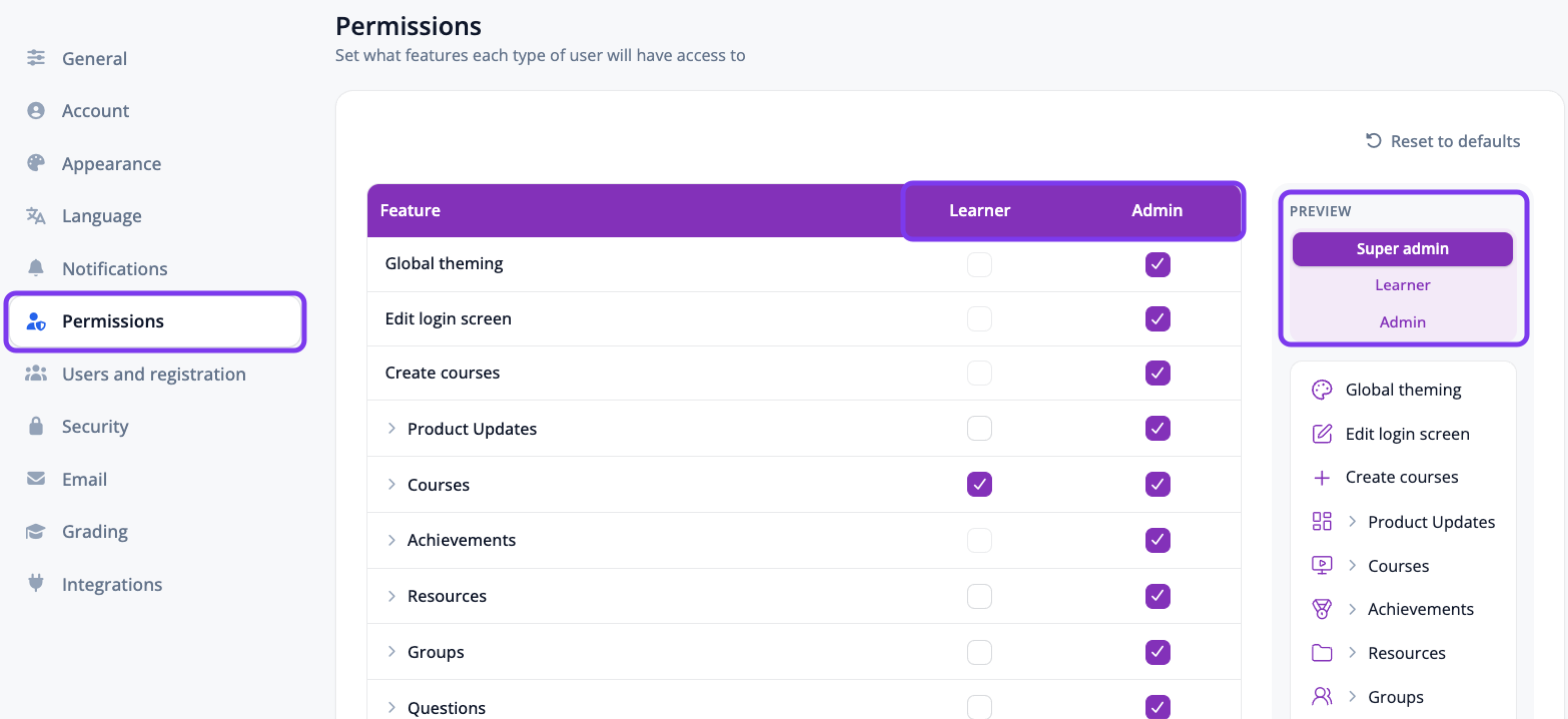This screenshot has height=719, width=1568.
Task: Click the Feature column header
Action: point(410,211)
